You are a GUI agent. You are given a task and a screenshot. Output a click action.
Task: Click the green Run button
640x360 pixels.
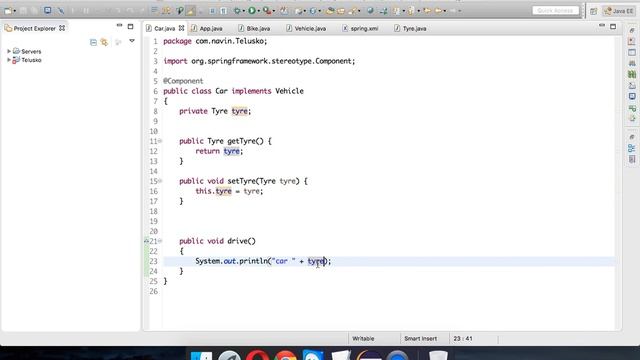[x=252, y=11]
